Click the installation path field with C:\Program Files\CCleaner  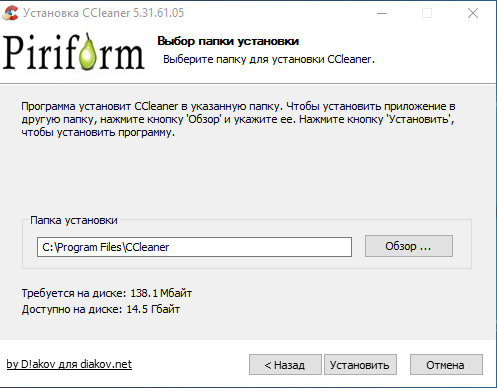194,247
